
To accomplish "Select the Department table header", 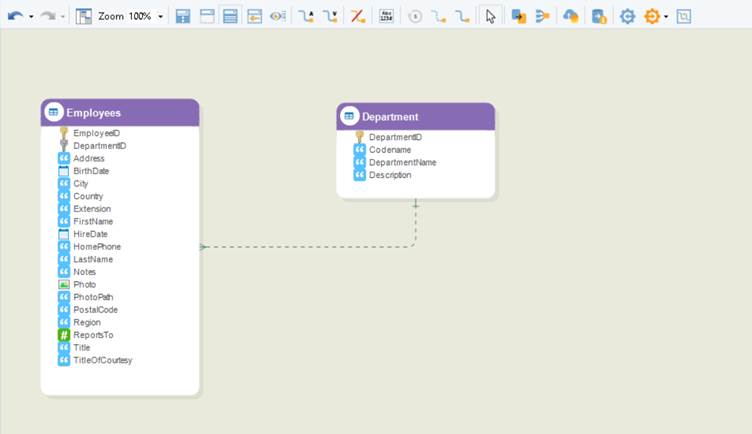I will [x=415, y=117].
